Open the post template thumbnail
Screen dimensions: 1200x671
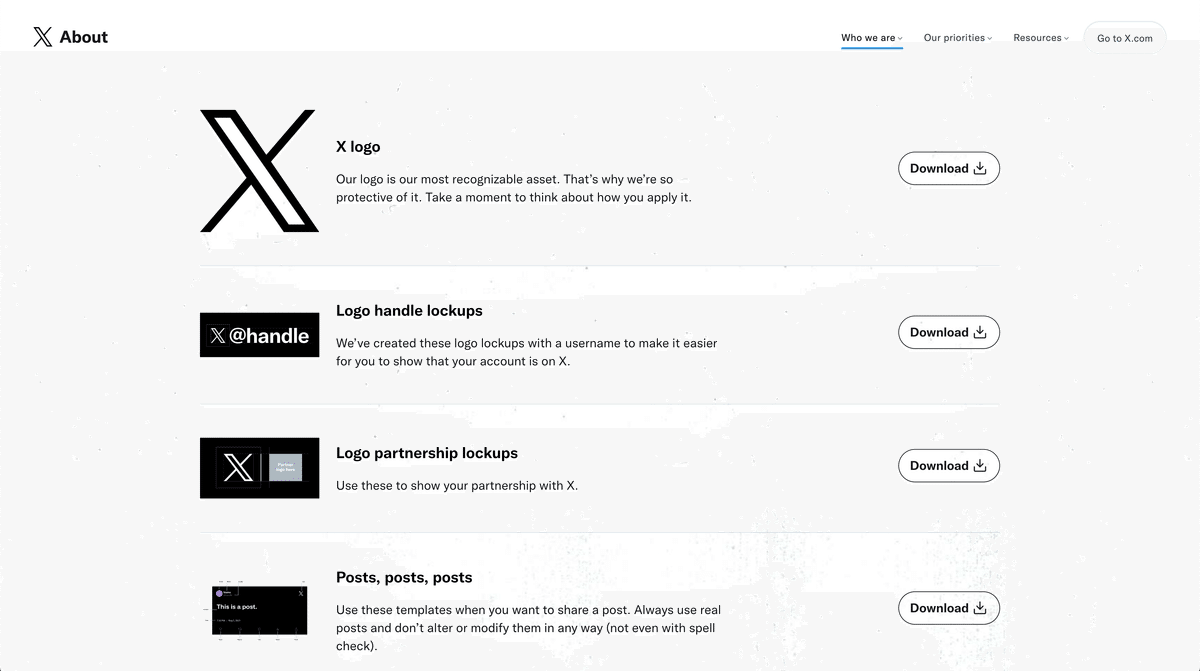pyautogui.click(x=259, y=610)
